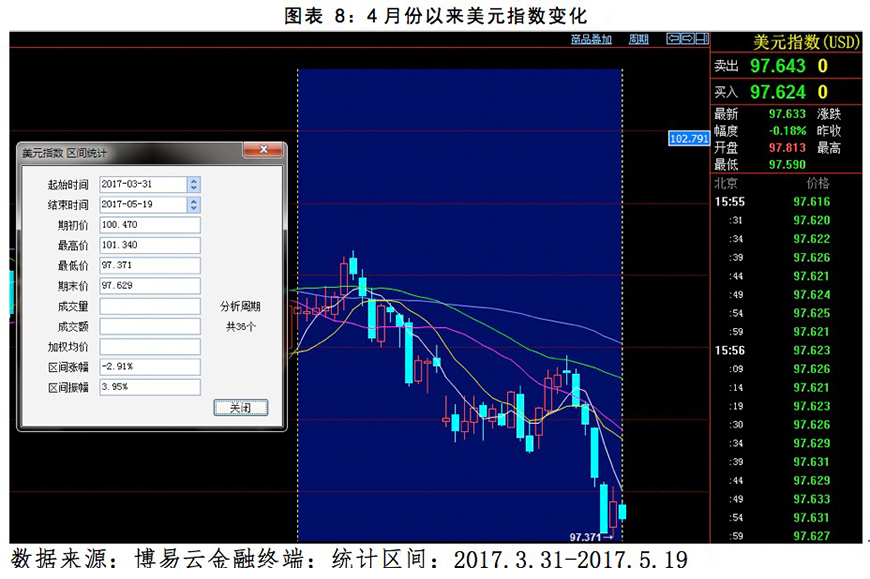Open the 结束时间 date spinner
This screenshot has width=870, height=579.
pos(193,205)
